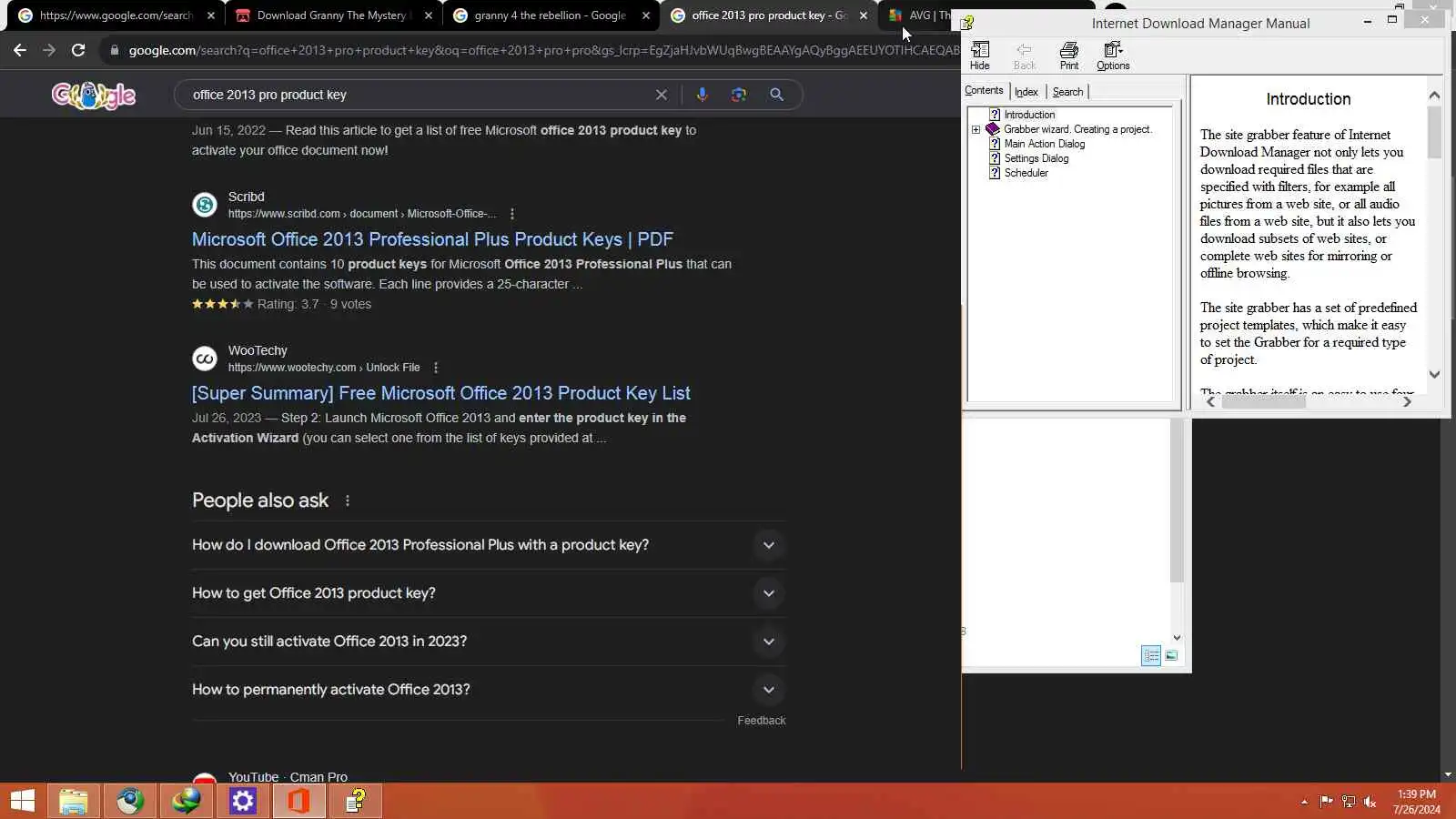This screenshot has height=819, width=1456.
Task: Switch to the Index tab in the manual
Action: 1026,92
